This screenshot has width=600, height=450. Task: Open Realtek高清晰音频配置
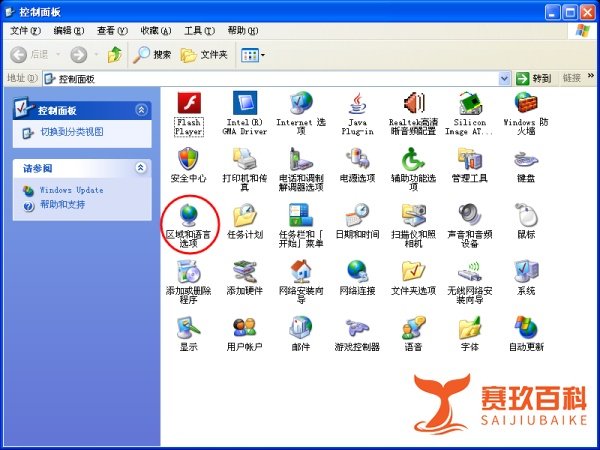pyautogui.click(x=413, y=114)
